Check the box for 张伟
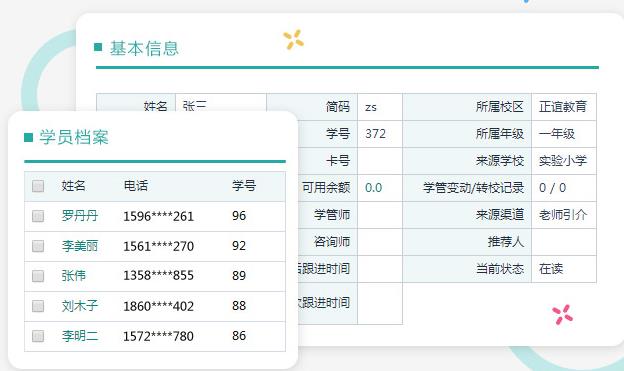Viewport: 624px width, 371px height. (x=38, y=276)
